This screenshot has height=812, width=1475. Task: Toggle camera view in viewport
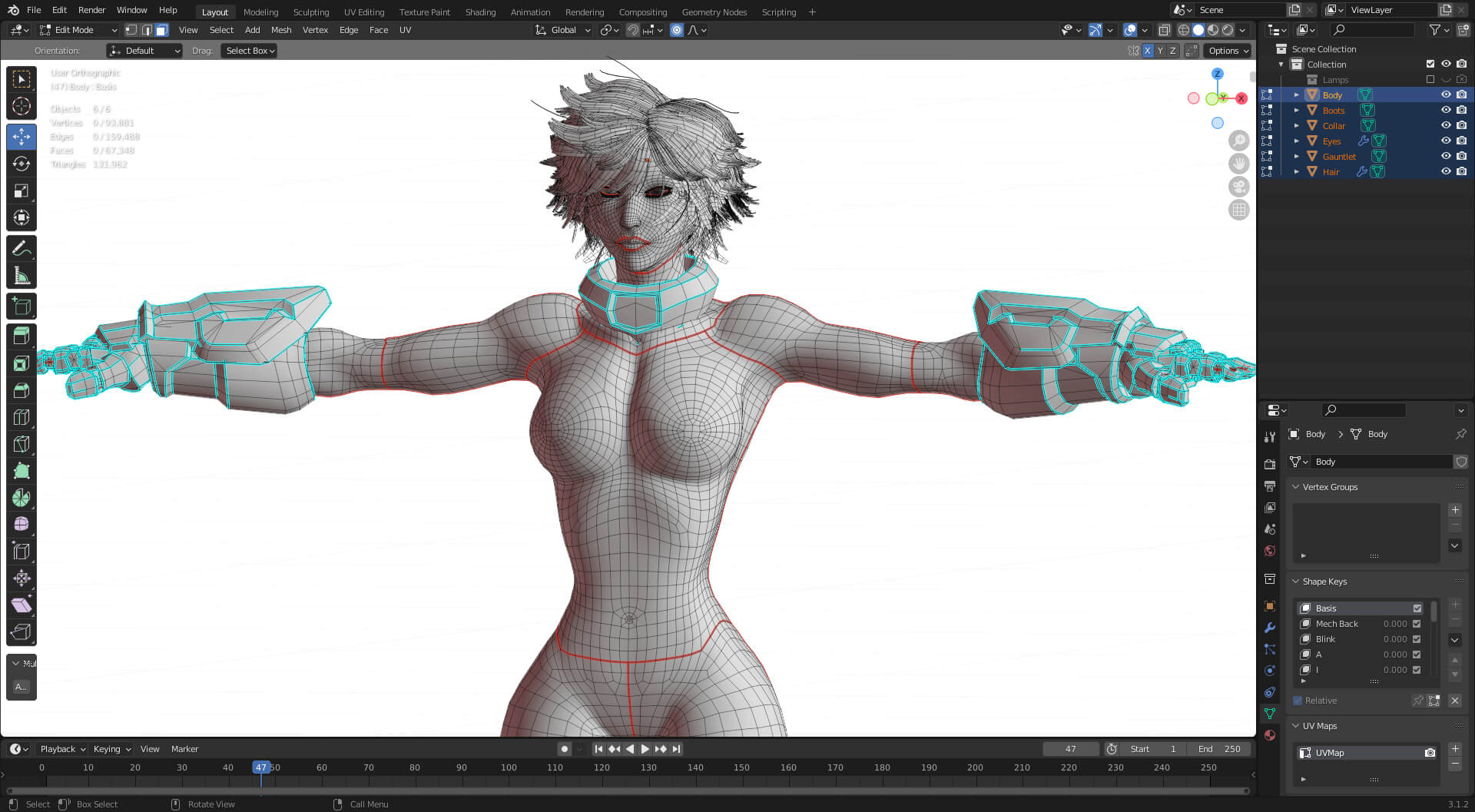click(1238, 187)
